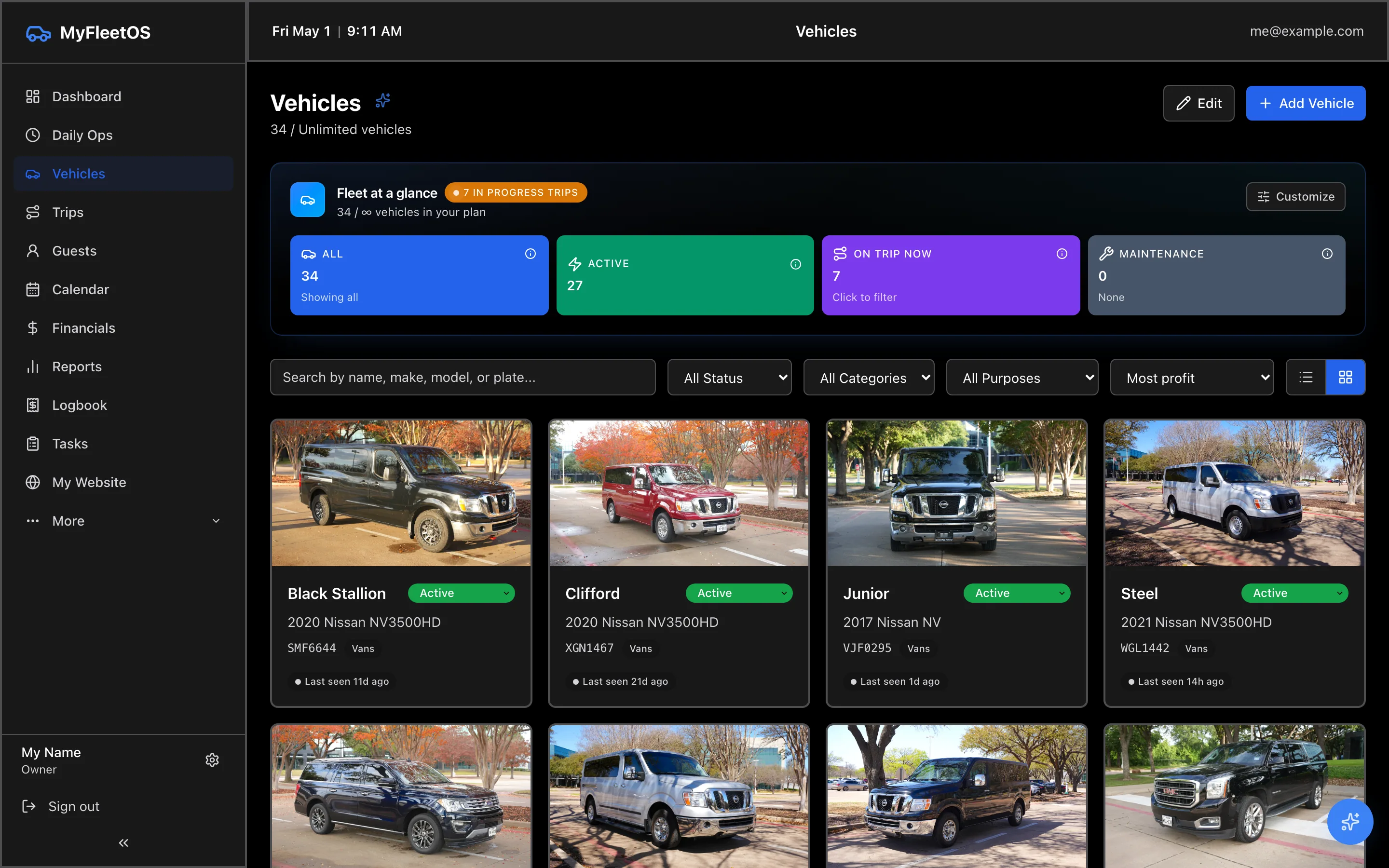Expand the More menu in sidebar

pos(123,521)
